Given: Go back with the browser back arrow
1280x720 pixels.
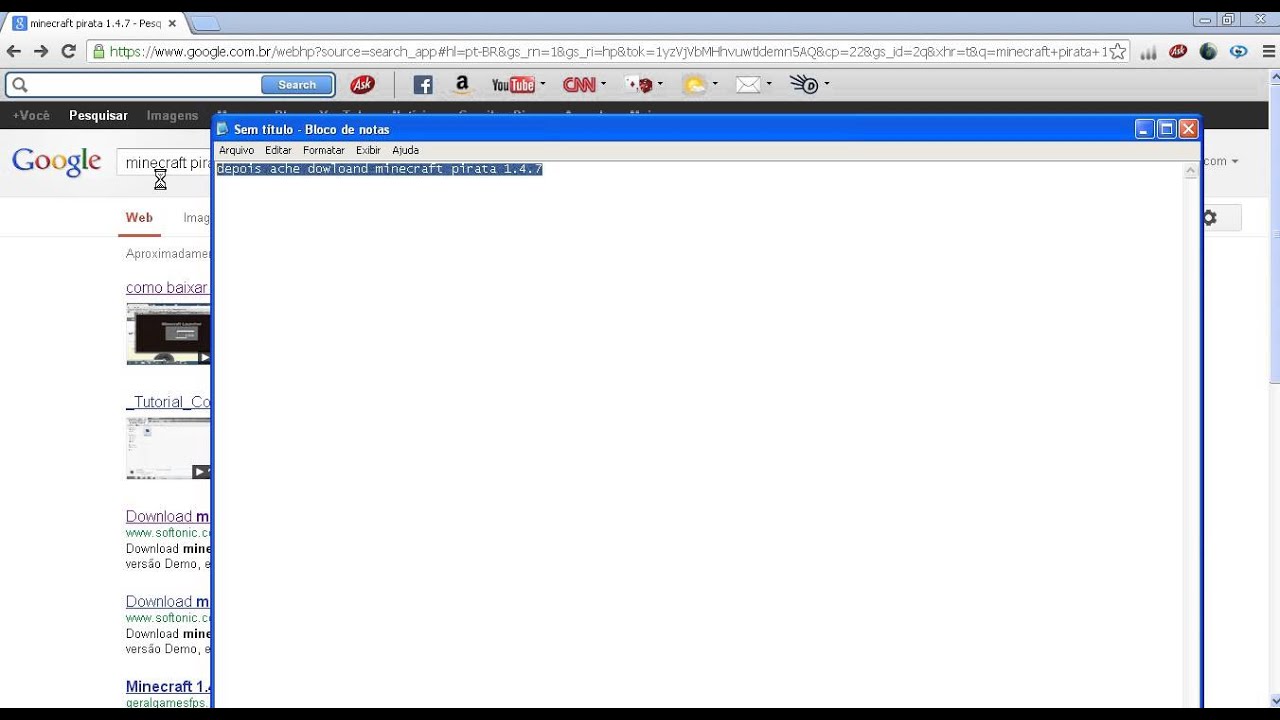Looking at the screenshot, I should (14, 51).
